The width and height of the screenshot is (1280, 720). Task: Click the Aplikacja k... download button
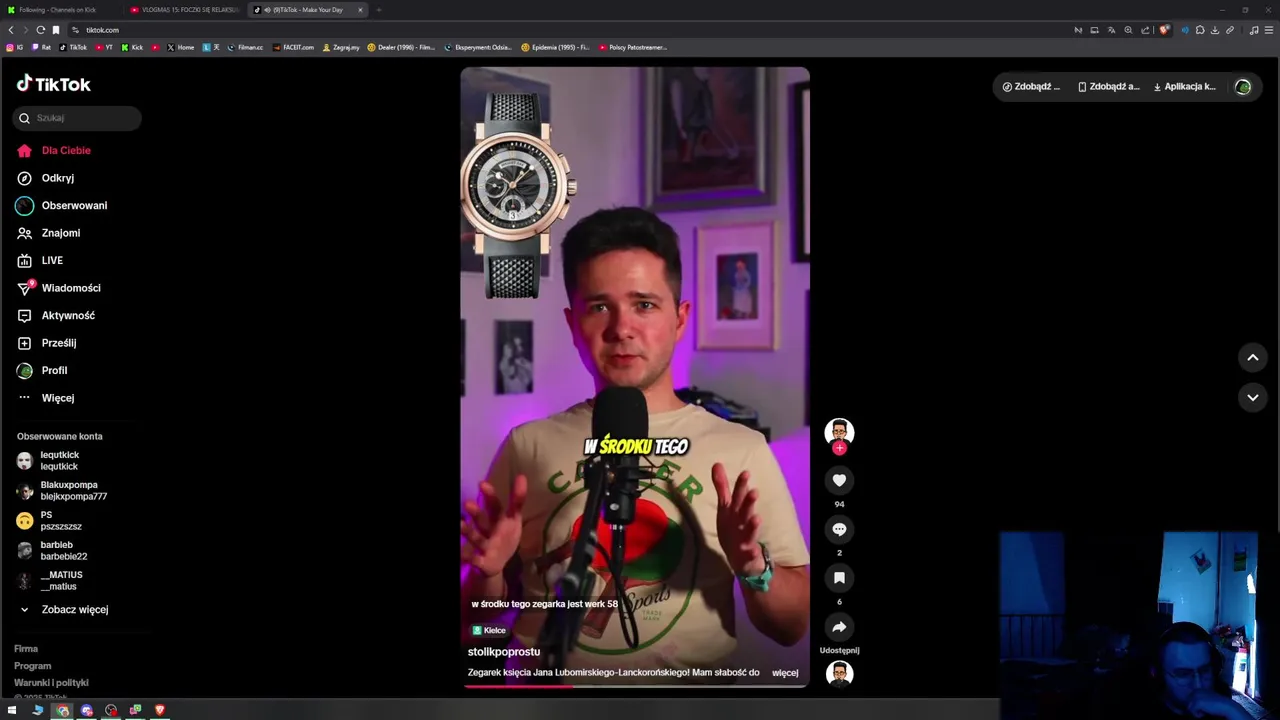[1184, 87]
